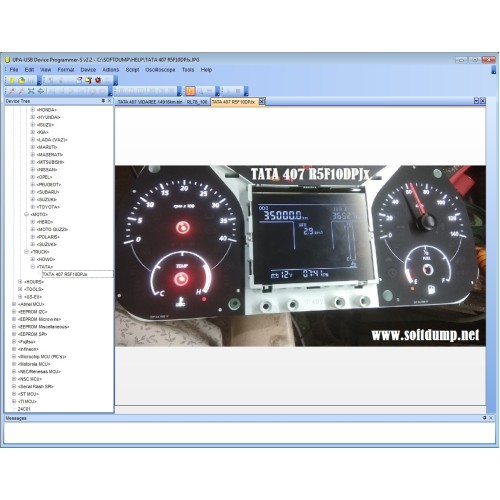This screenshot has height=500, width=500.
Task: Select the 24C01 device entry
Action: click(24, 409)
